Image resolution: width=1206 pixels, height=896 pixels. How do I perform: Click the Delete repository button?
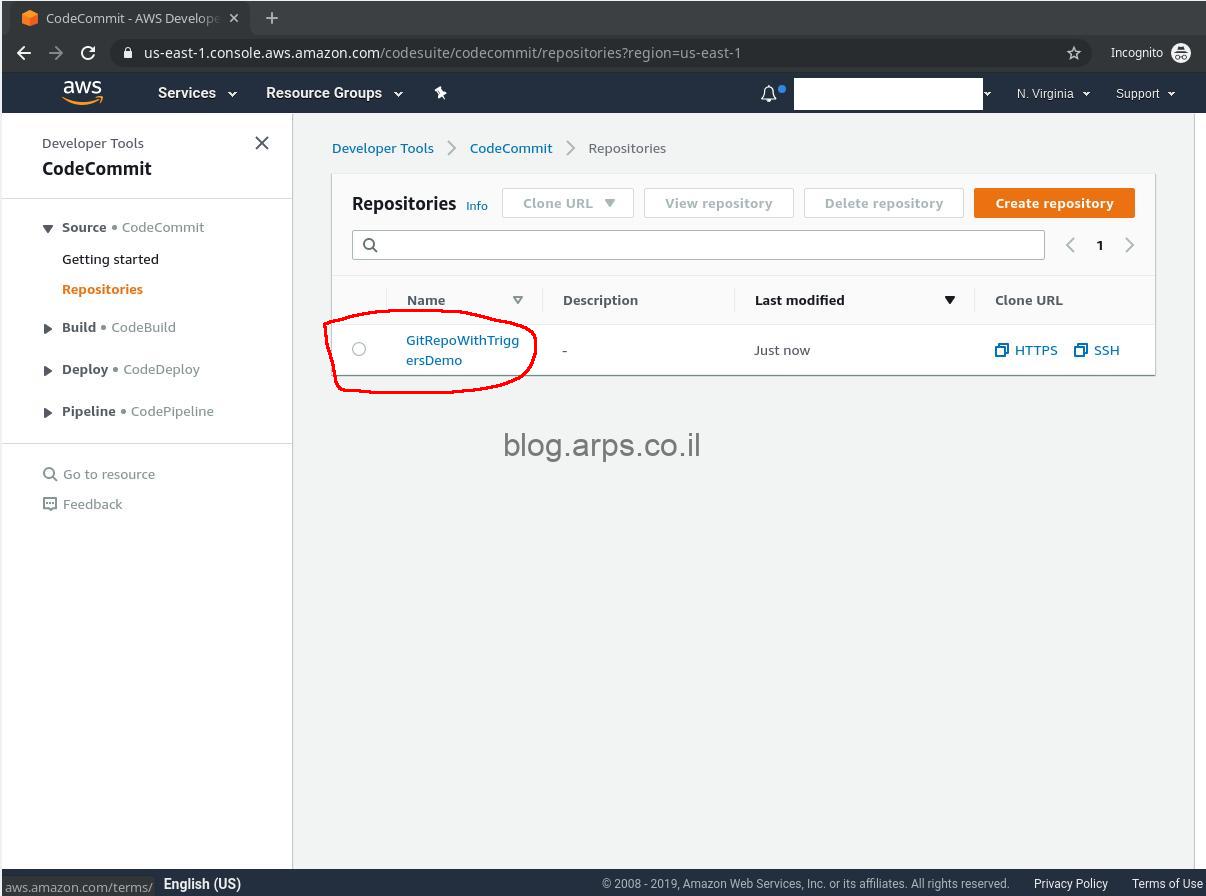(x=883, y=203)
